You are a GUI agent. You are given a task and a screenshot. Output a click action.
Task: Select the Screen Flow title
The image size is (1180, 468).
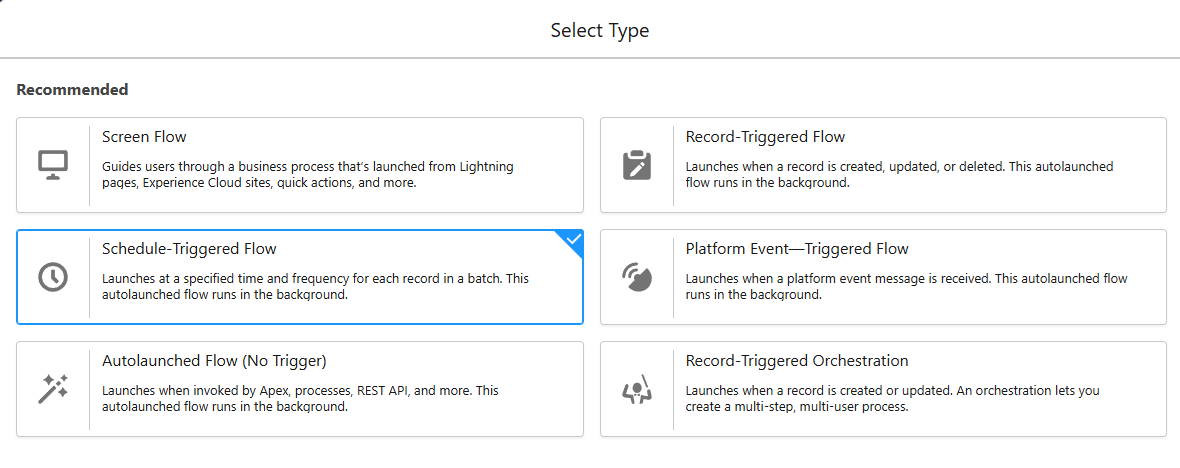tap(144, 137)
